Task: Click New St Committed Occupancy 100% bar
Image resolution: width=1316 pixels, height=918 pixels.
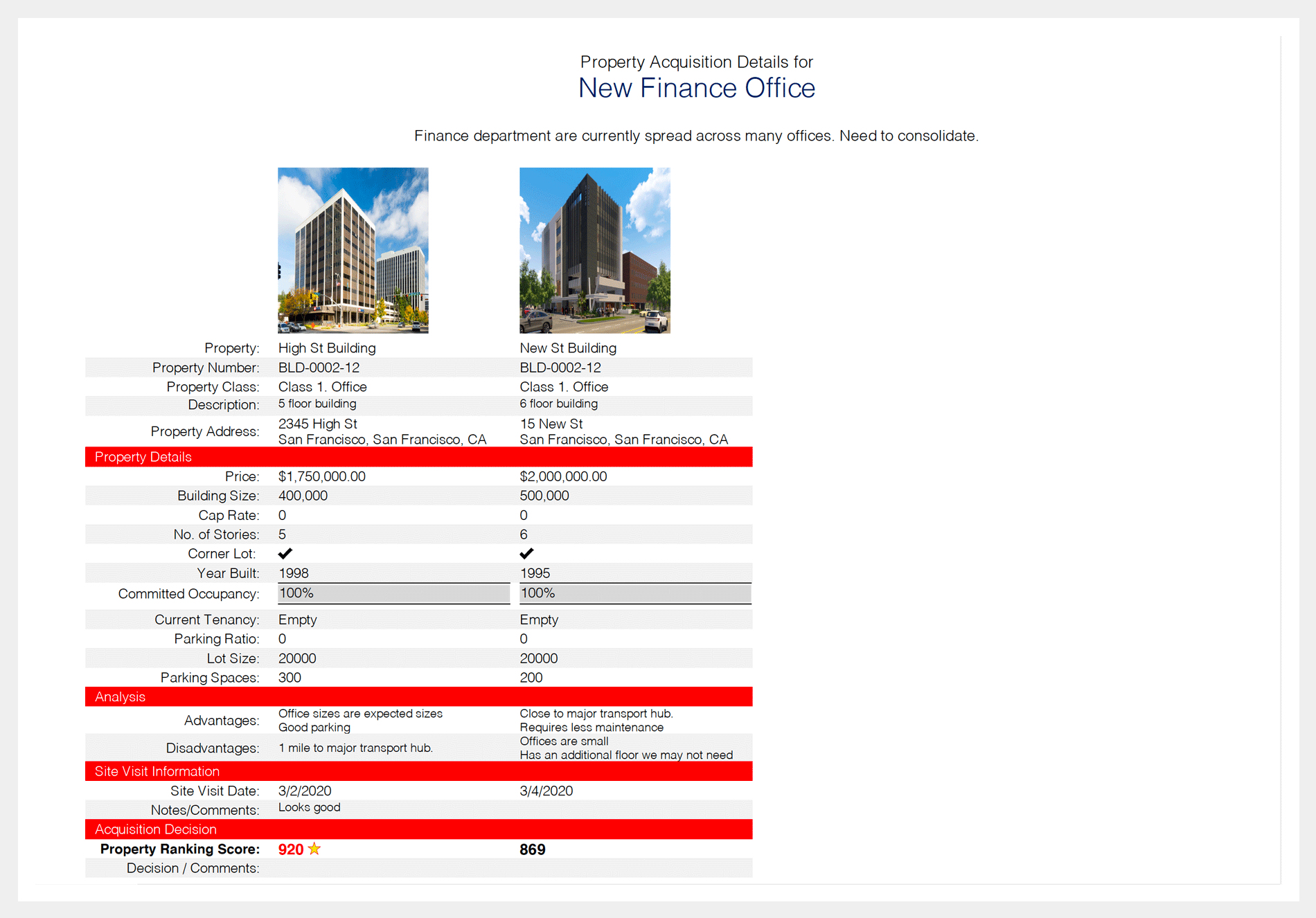Action: pyautogui.click(x=635, y=593)
